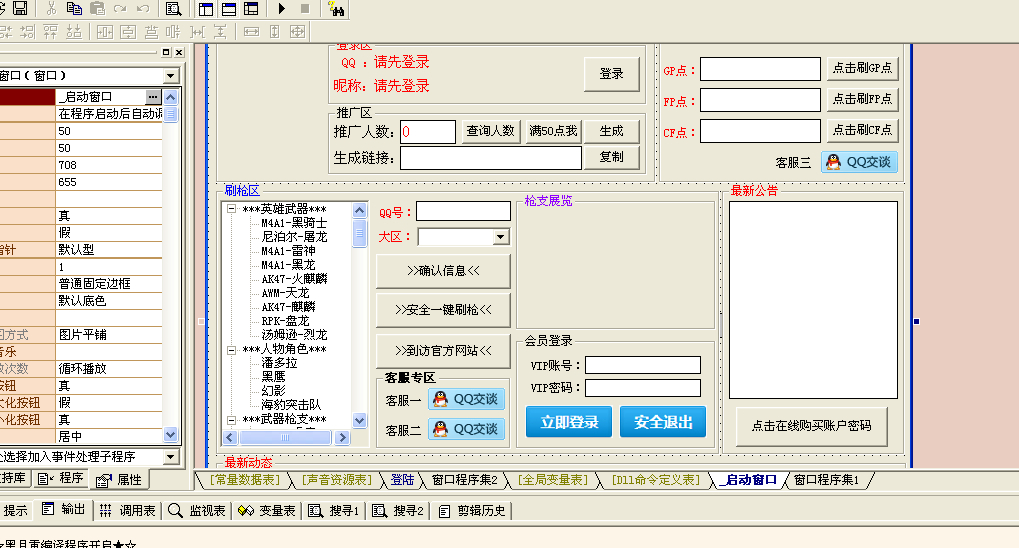This screenshot has height=548, width=1019.
Task: Click the 点击刷GP点 button
Action: 862,68
